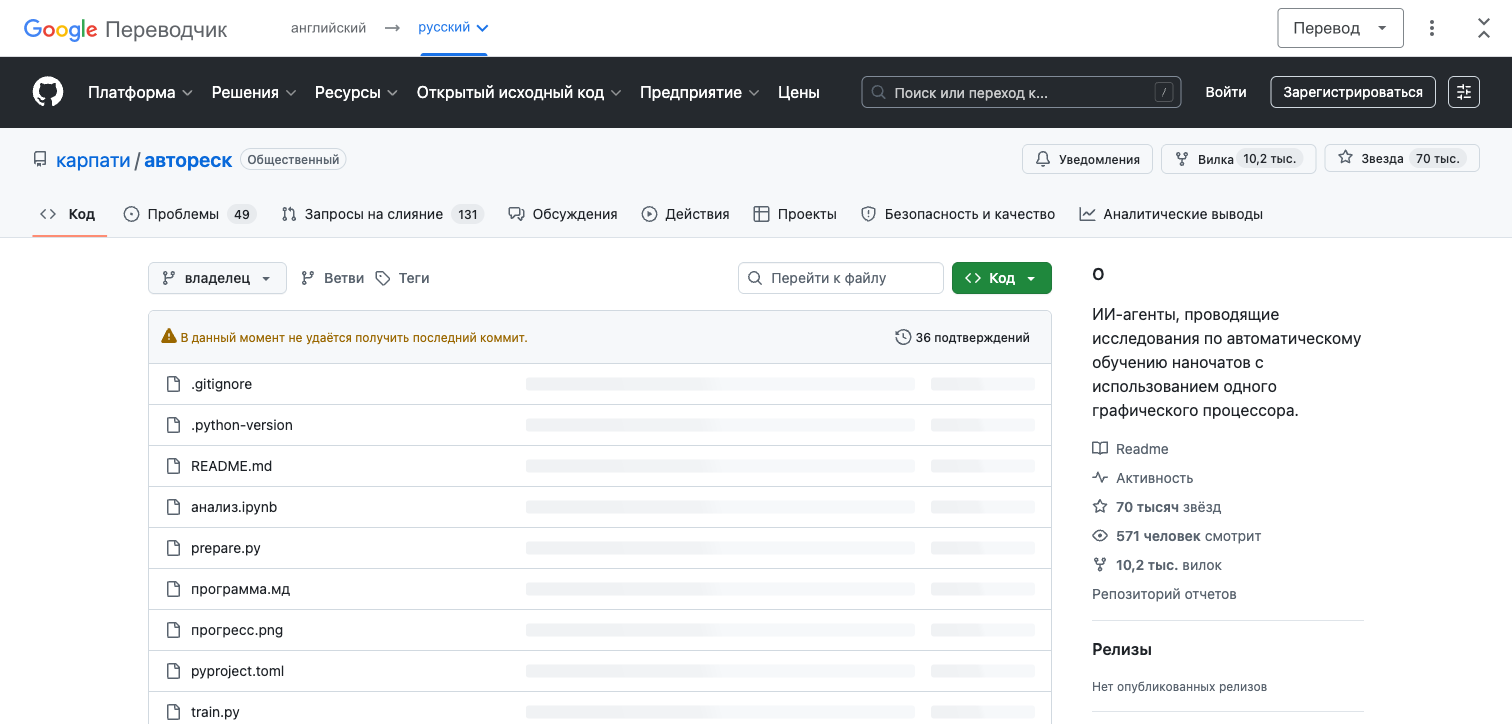Click the Общественный visibility badge

(294, 159)
